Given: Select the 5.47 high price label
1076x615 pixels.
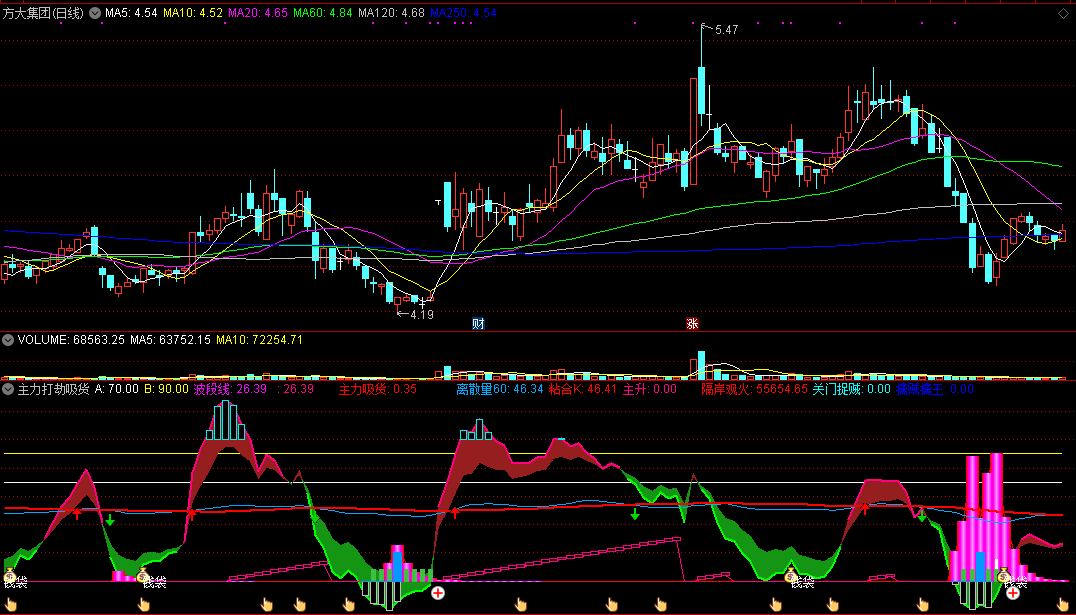Looking at the screenshot, I should coord(727,30).
